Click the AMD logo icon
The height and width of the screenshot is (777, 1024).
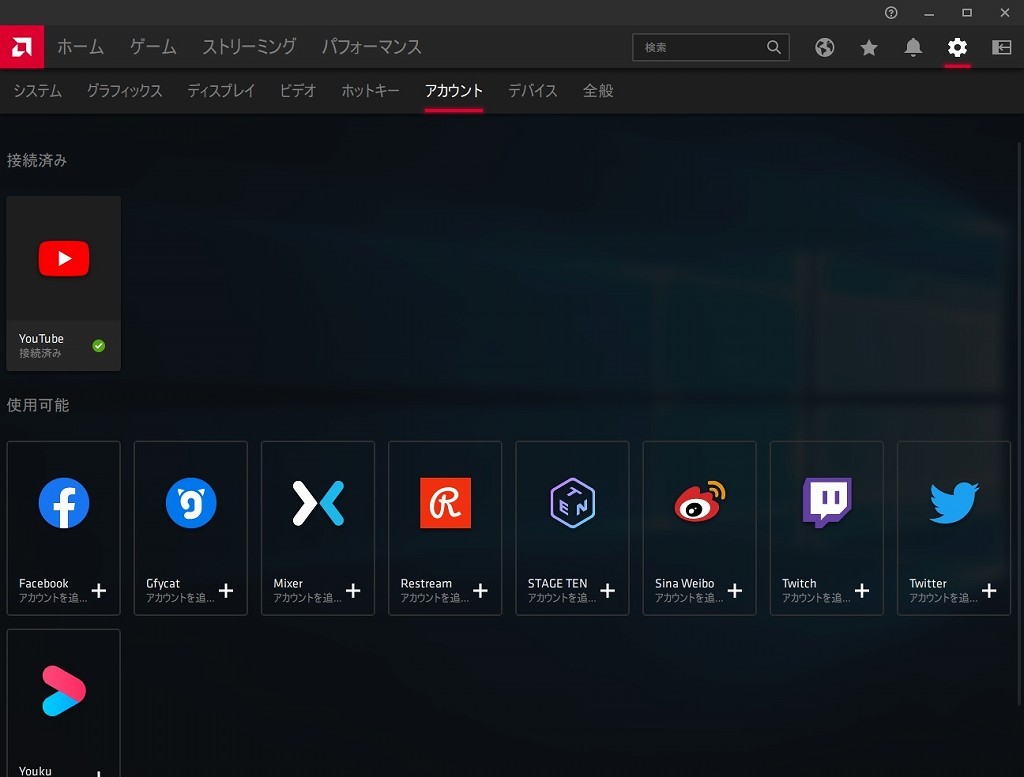pyautogui.click(x=22, y=47)
